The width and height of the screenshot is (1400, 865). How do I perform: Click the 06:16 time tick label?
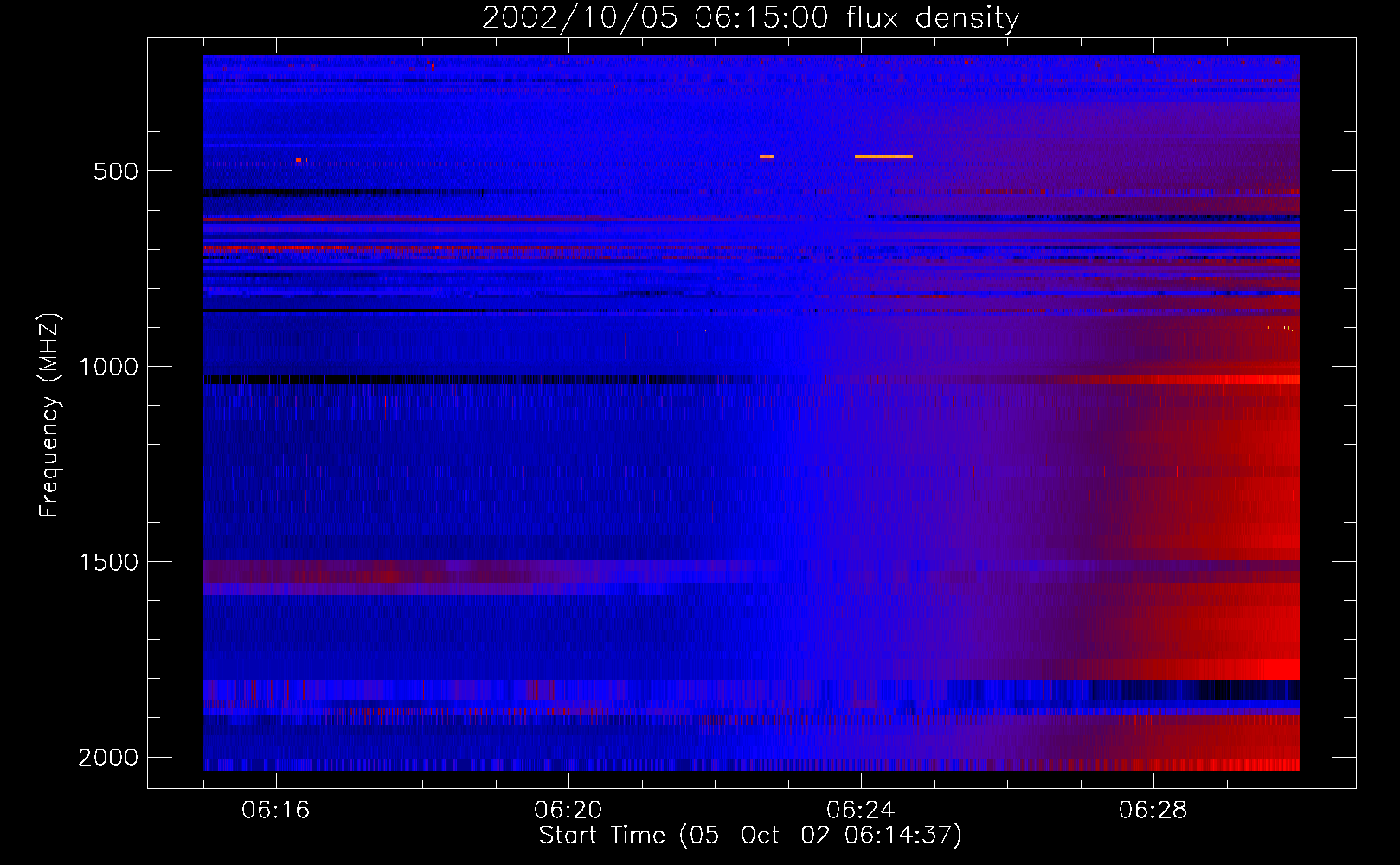(x=276, y=811)
